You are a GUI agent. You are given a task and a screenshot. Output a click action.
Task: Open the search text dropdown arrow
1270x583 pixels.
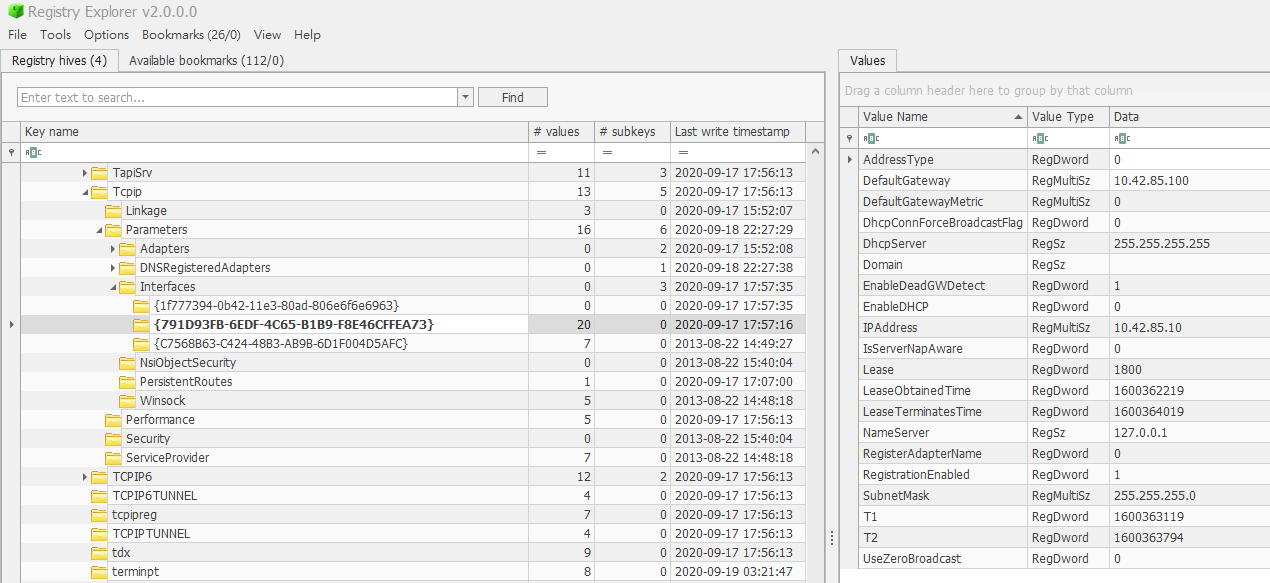point(465,97)
